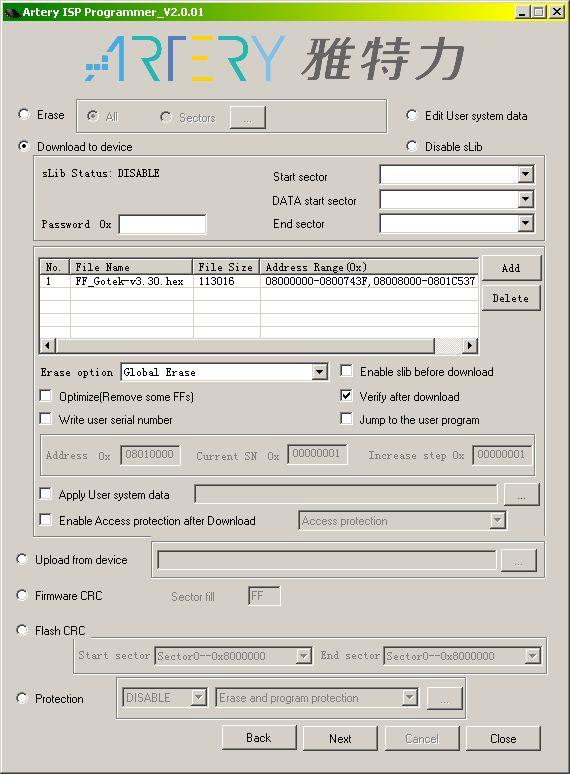
Task: Click the File Size column header
Action: point(226,267)
